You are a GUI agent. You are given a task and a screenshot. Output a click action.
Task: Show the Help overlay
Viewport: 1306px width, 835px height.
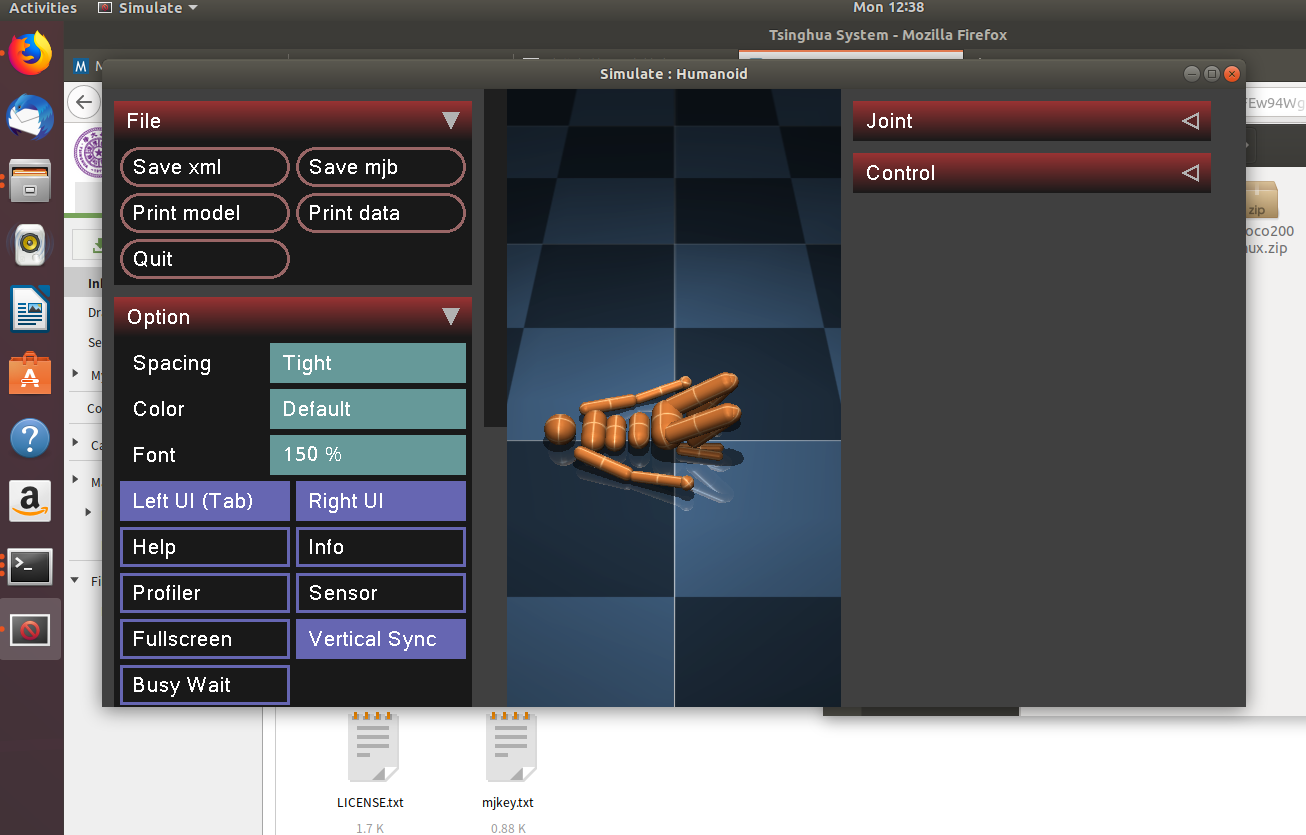tap(204, 546)
